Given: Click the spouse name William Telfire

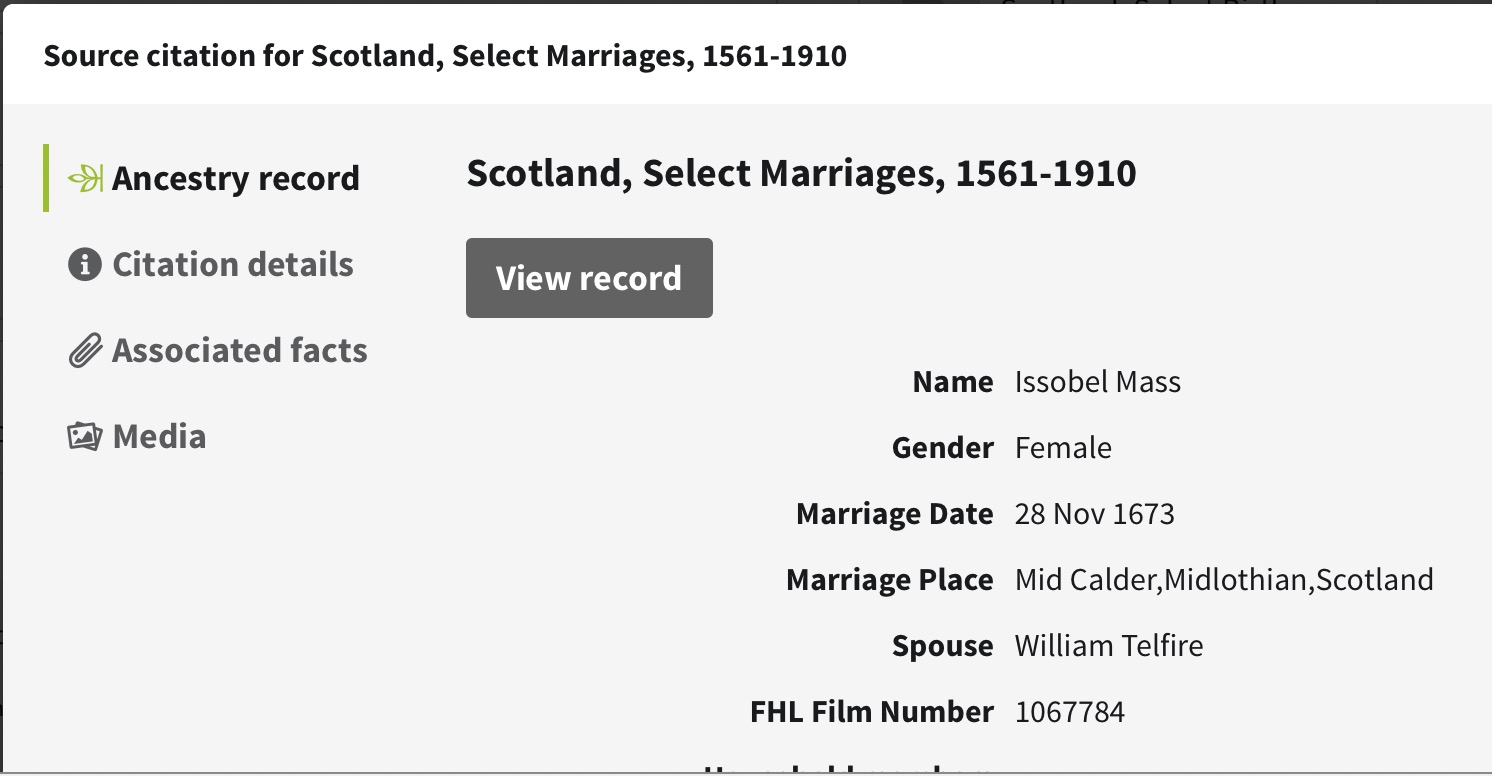Looking at the screenshot, I should [x=1108, y=646].
